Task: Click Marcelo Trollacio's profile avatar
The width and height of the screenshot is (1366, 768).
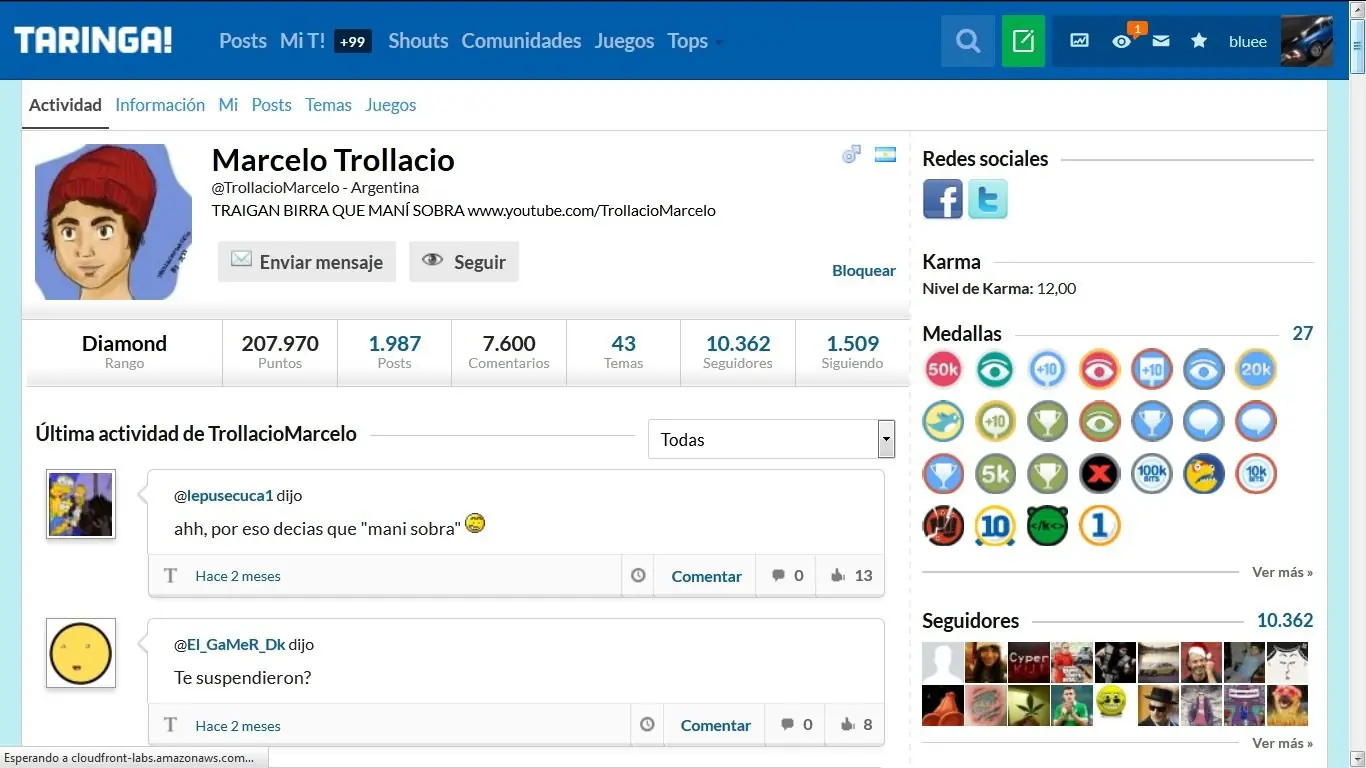Action: point(114,222)
